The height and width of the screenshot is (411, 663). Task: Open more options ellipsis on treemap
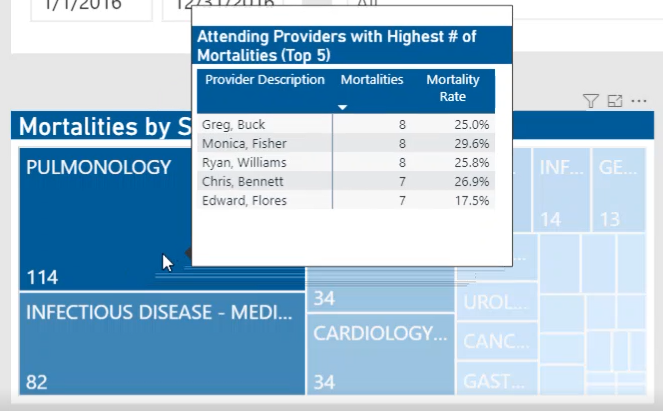(x=638, y=101)
